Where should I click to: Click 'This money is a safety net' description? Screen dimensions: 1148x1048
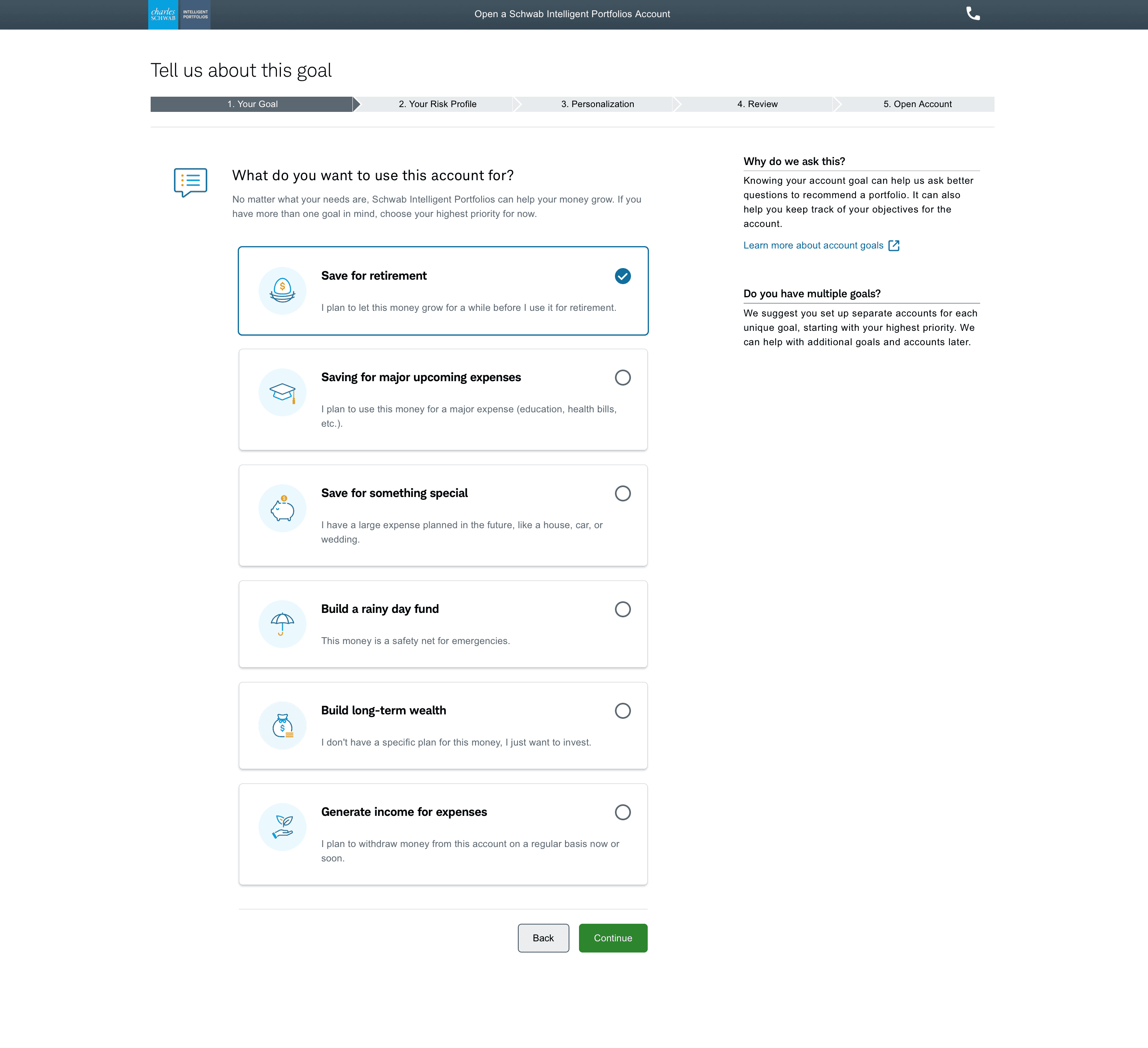[x=415, y=641]
